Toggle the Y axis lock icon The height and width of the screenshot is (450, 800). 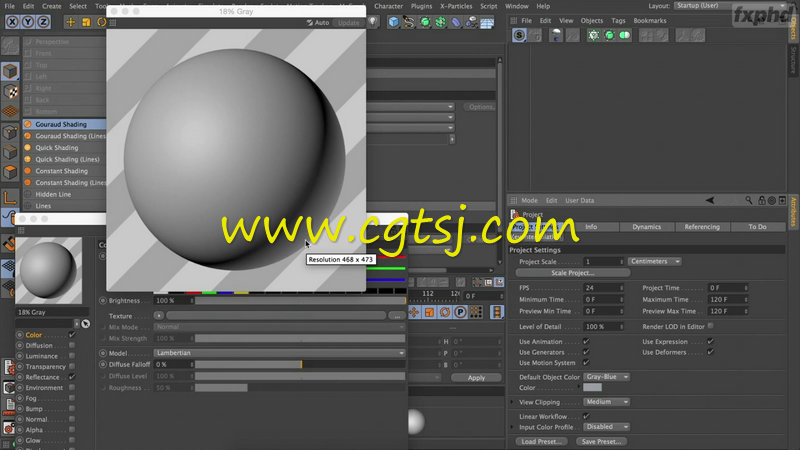coord(28,21)
